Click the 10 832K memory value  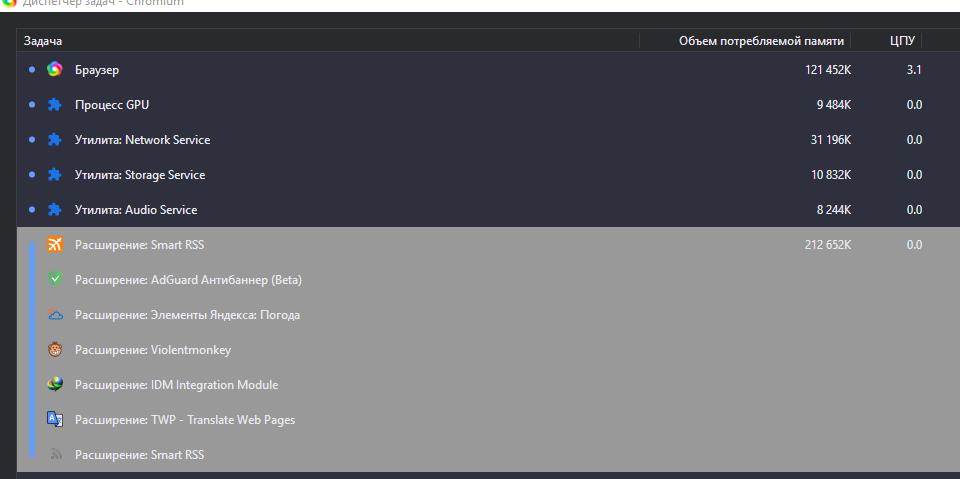pos(831,175)
